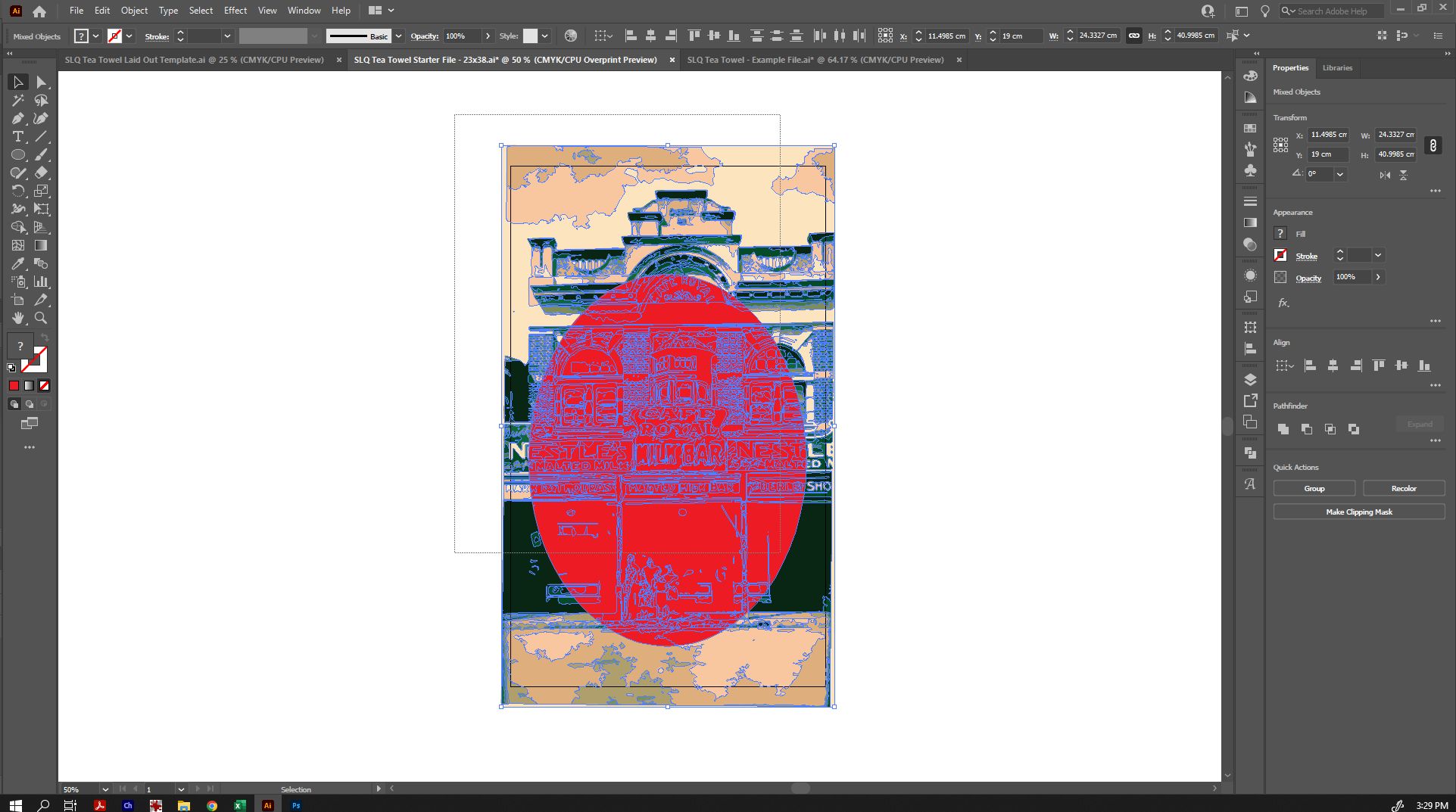Pick the Pen tool
The height and width of the screenshot is (812, 1456).
(x=18, y=118)
